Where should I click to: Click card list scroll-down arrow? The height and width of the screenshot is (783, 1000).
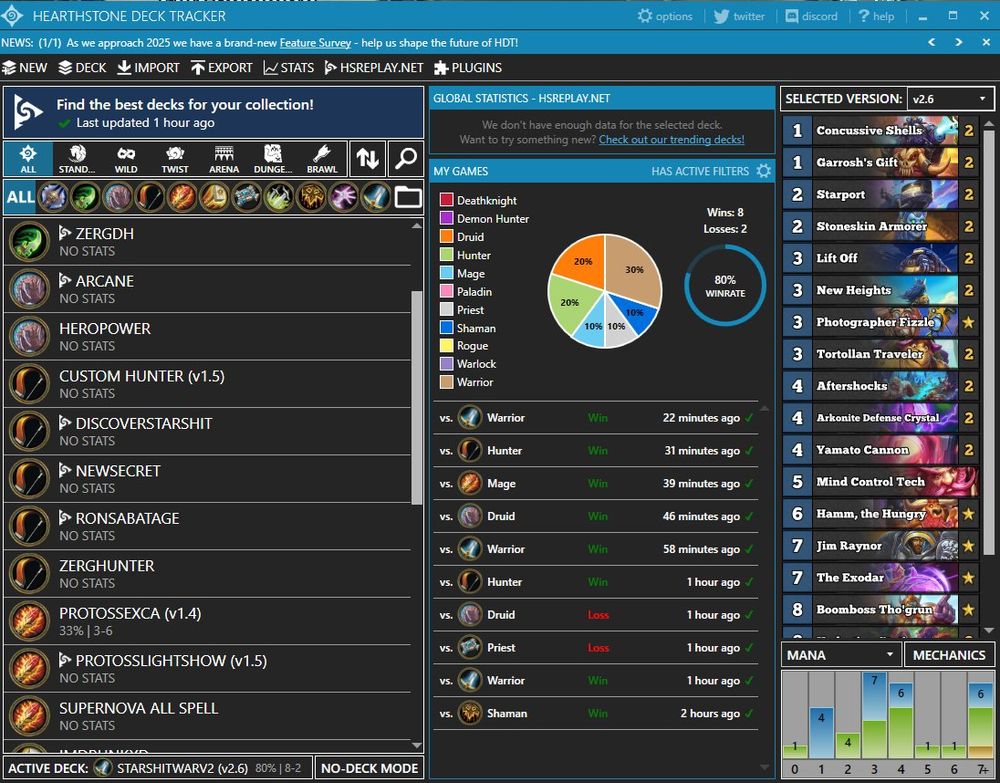(x=989, y=631)
